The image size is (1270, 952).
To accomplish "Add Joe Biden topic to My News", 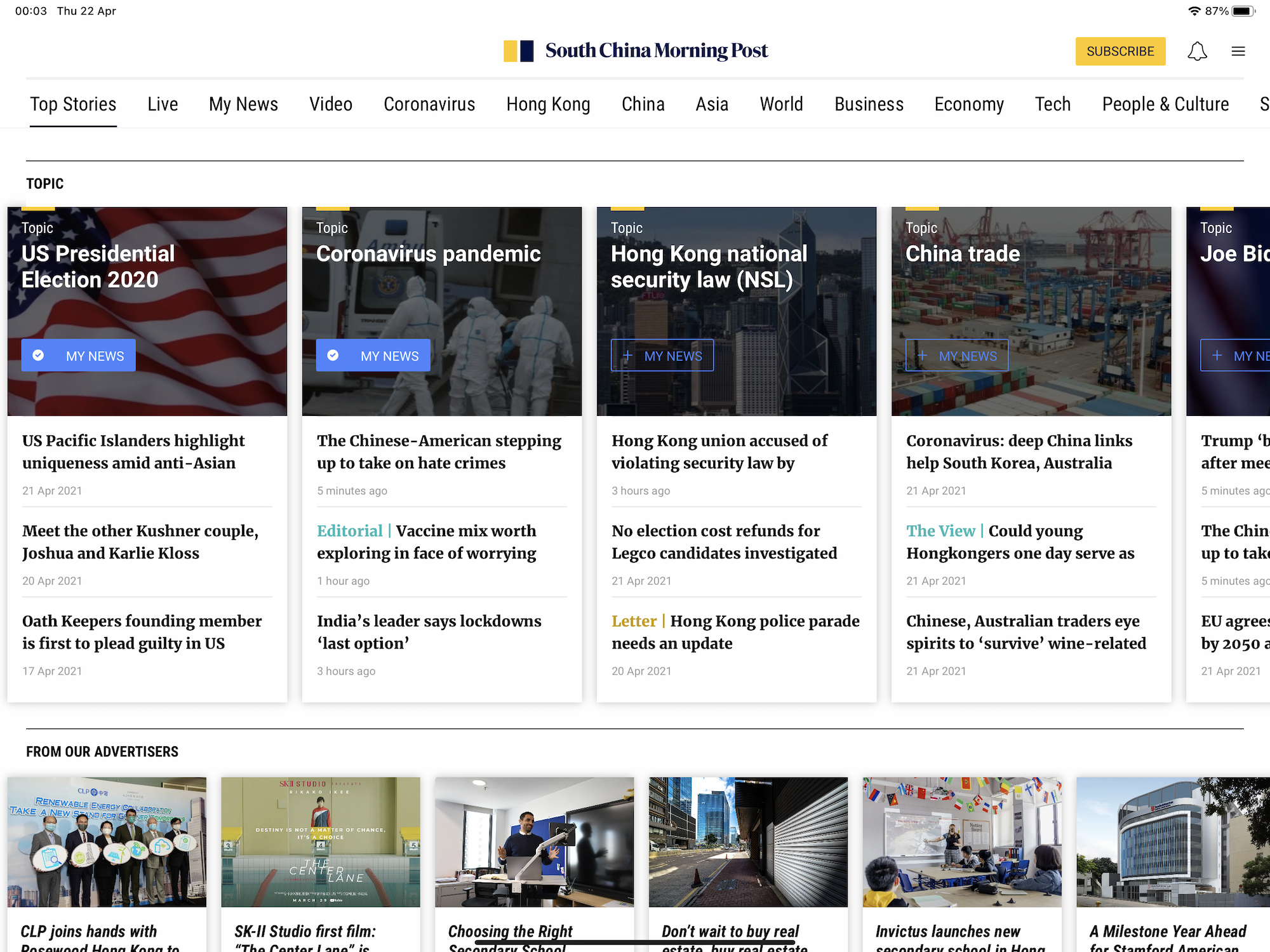I will 1235,356.
